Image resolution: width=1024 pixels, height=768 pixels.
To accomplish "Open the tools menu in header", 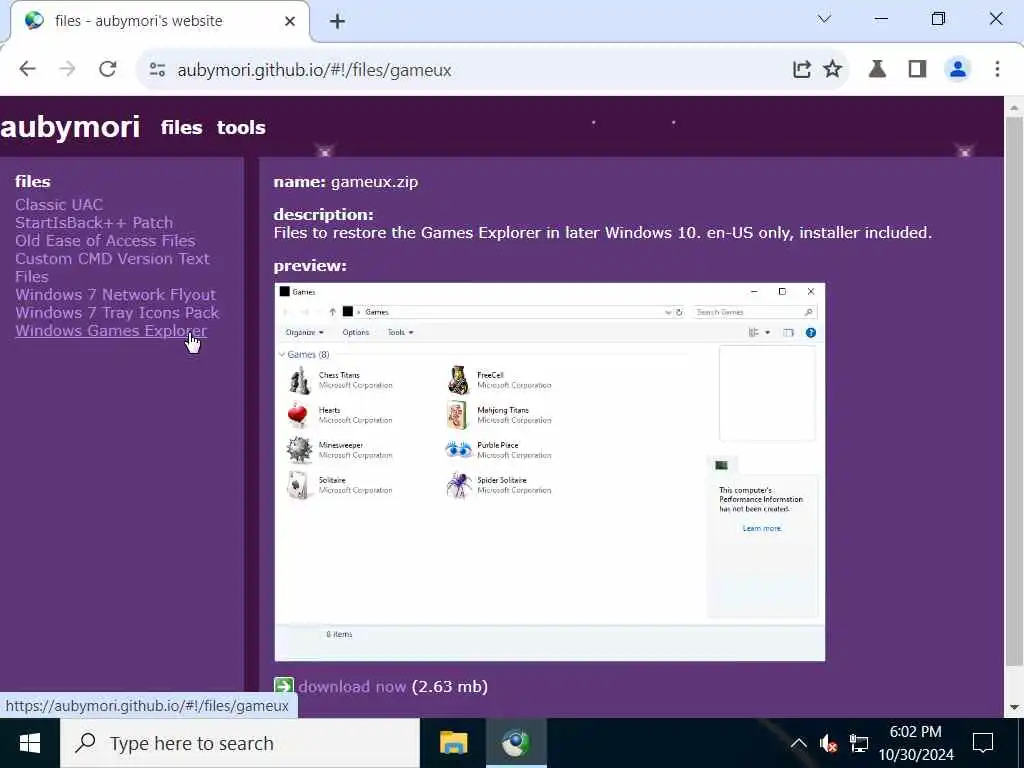I will 241,127.
